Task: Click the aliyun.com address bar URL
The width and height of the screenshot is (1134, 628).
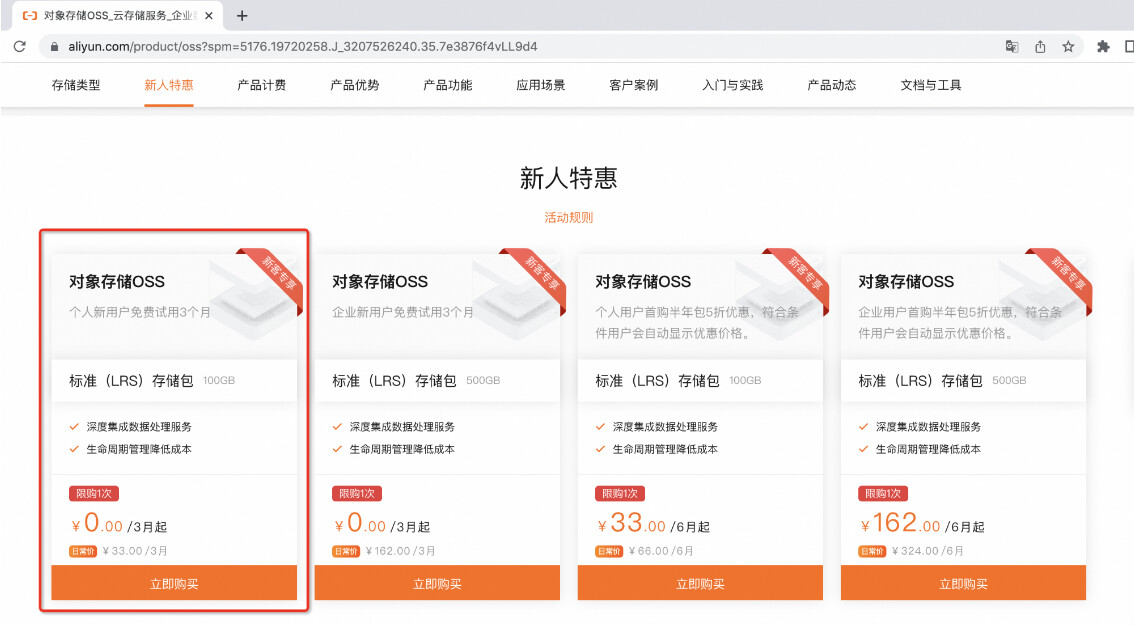Action: (302, 46)
